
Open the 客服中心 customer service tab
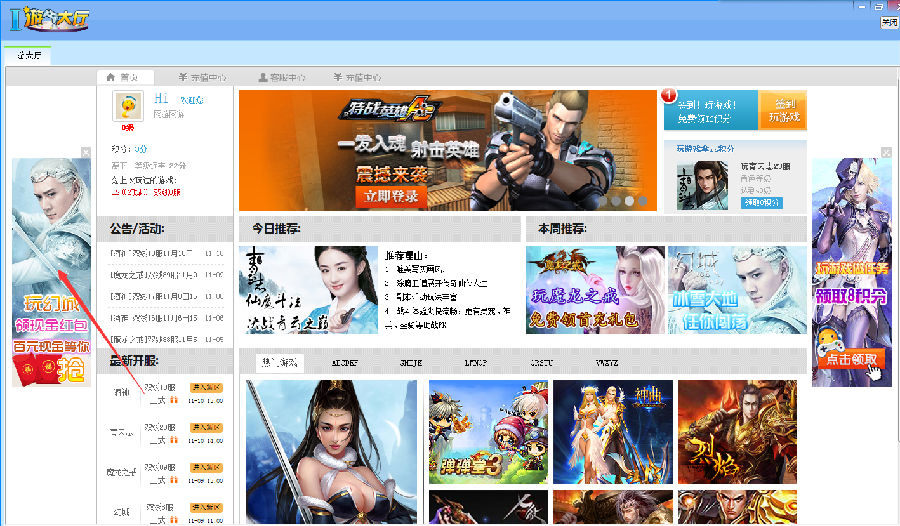pos(281,77)
